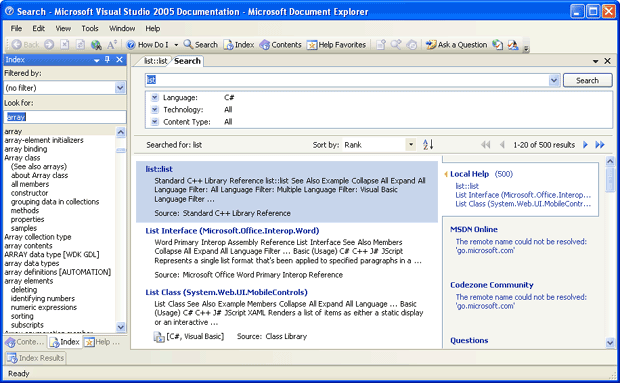Open List Class (System.Web.UI.MobileControls) result

pos(226,292)
